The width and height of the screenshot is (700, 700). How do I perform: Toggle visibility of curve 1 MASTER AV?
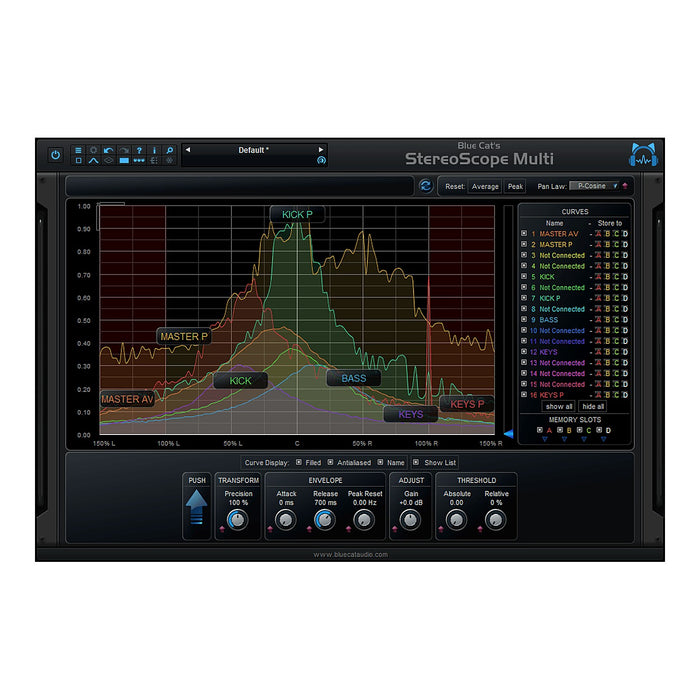(524, 233)
